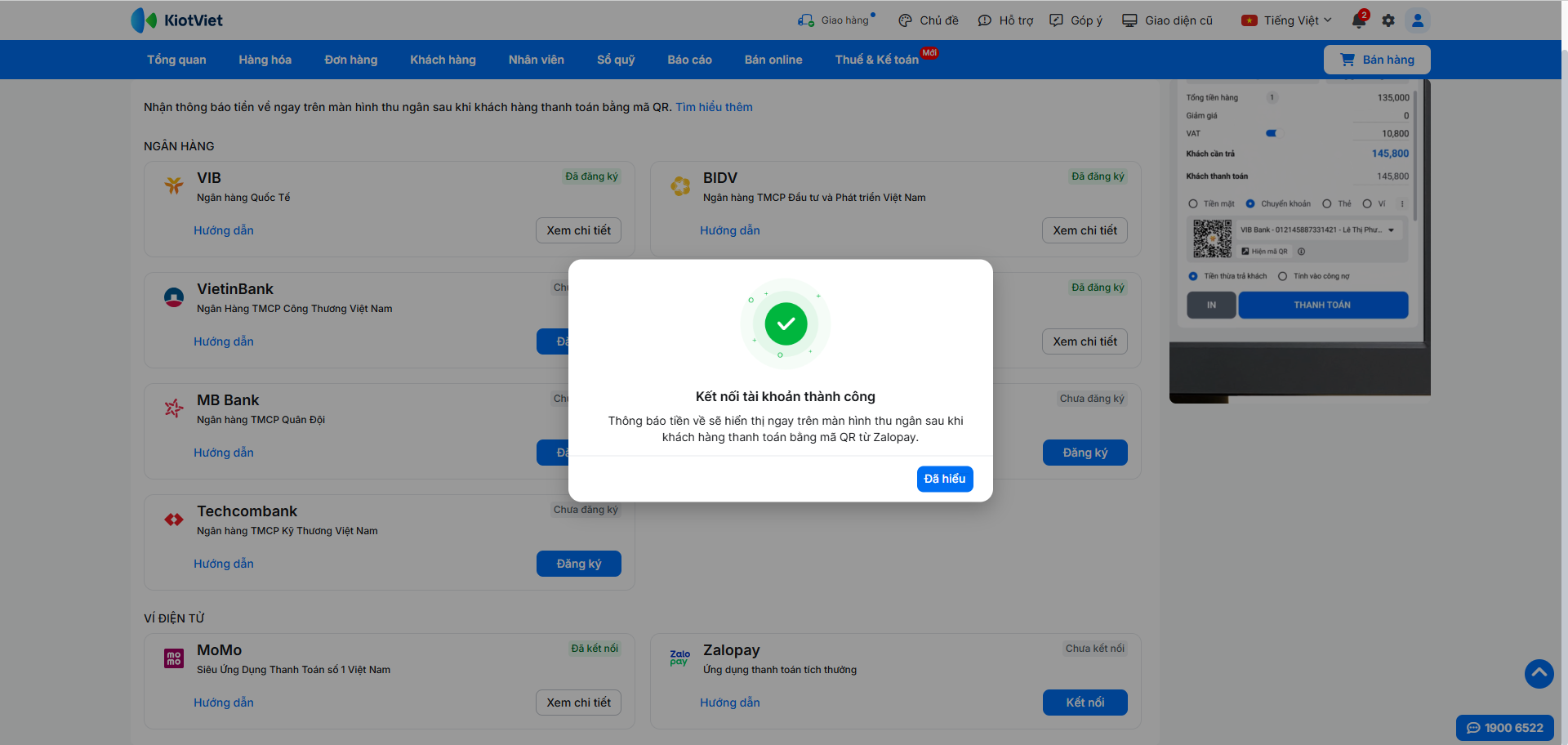Toggle the VAT switch in checkout preview
This screenshot has height=745, width=1568.
pyautogui.click(x=1272, y=133)
